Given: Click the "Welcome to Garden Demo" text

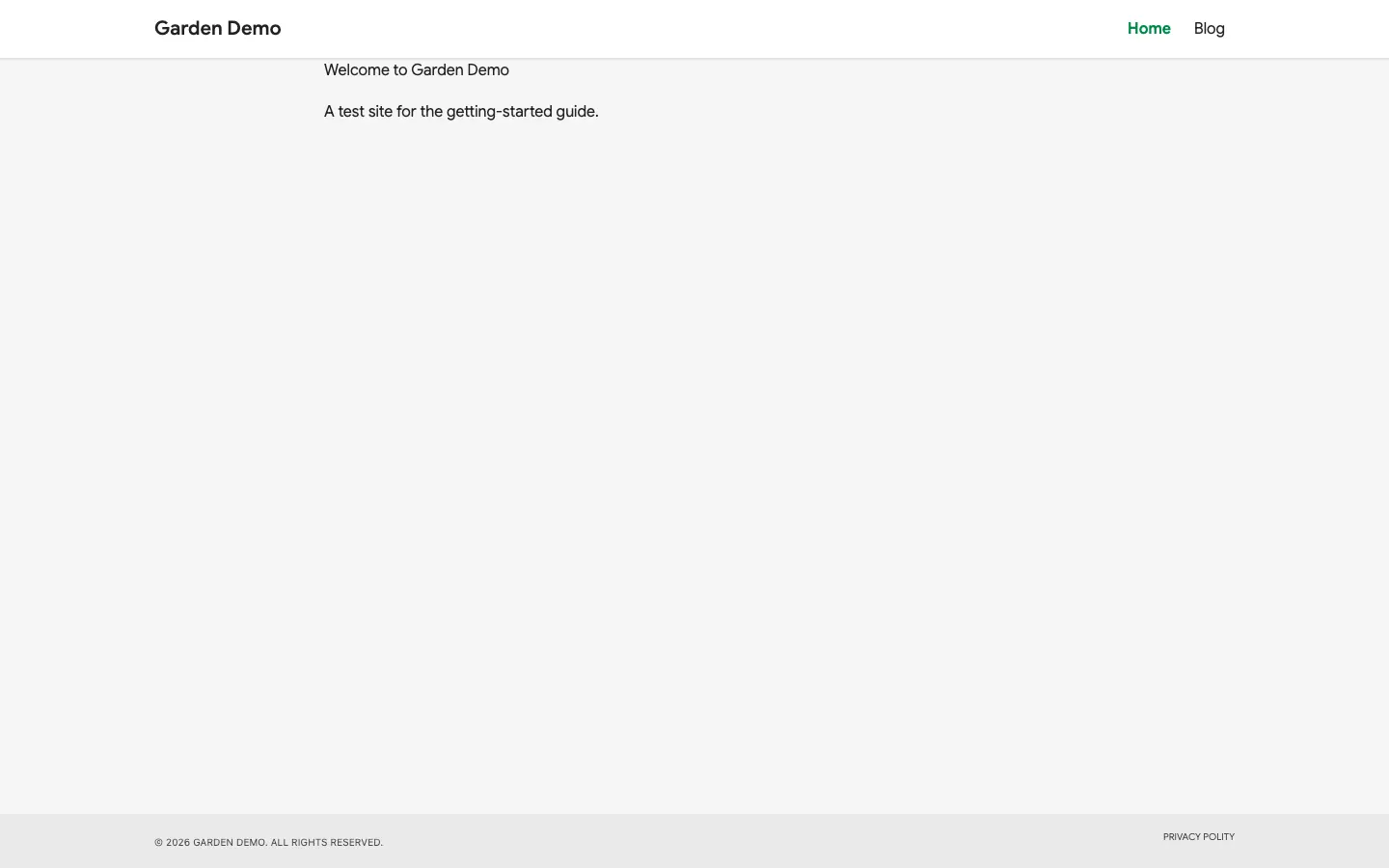Looking at the screenshot, I should click(x=417, y=70).
